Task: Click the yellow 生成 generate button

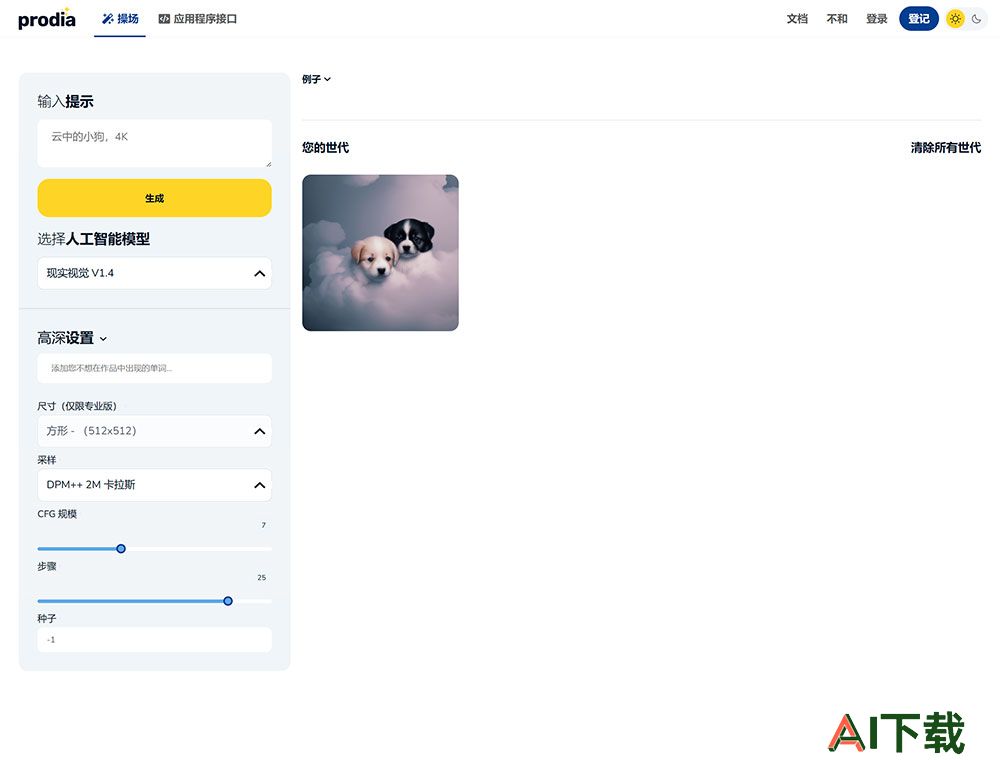Action: pyautogui.click(x=154, y=198)
